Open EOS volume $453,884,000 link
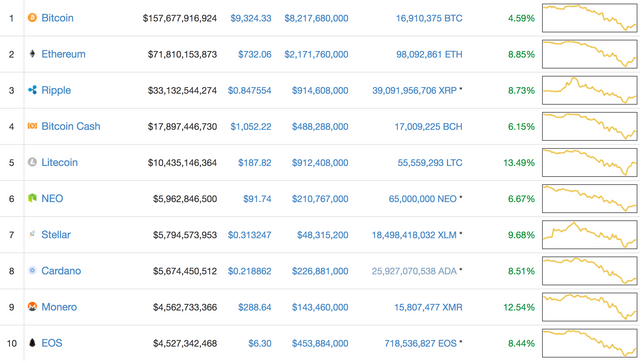640x361 pixels. point(320,343)
